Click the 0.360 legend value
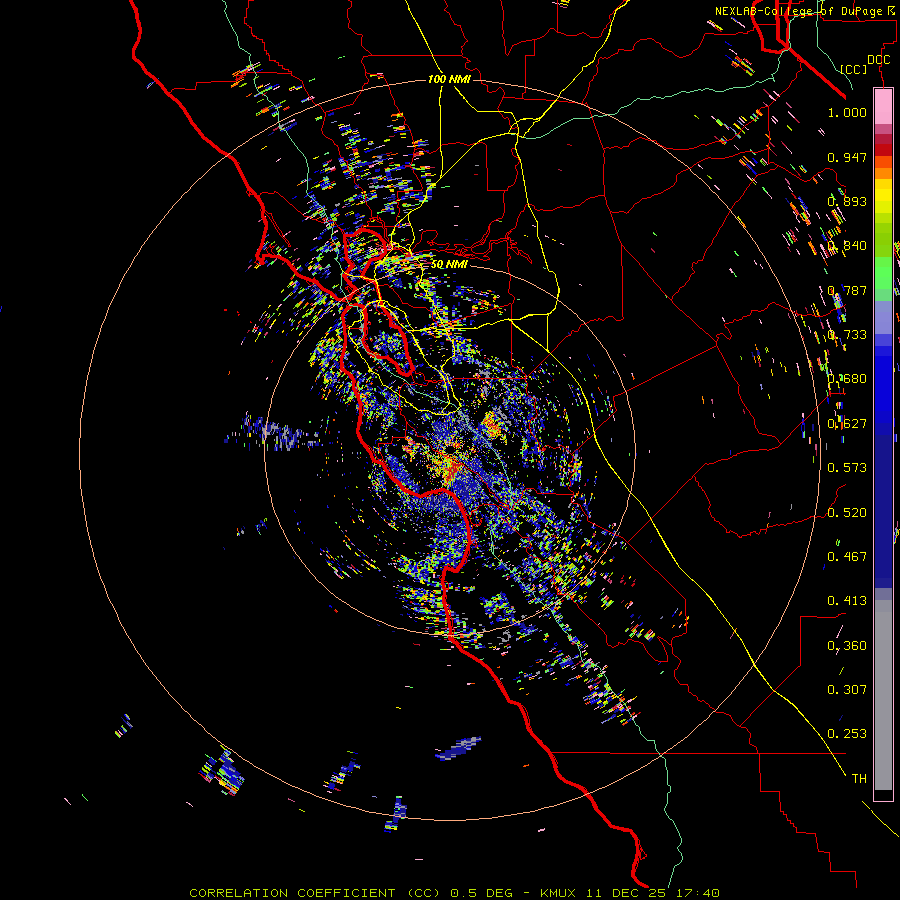Viewport: 900px width, 900px height. click(x=847, y=646)
